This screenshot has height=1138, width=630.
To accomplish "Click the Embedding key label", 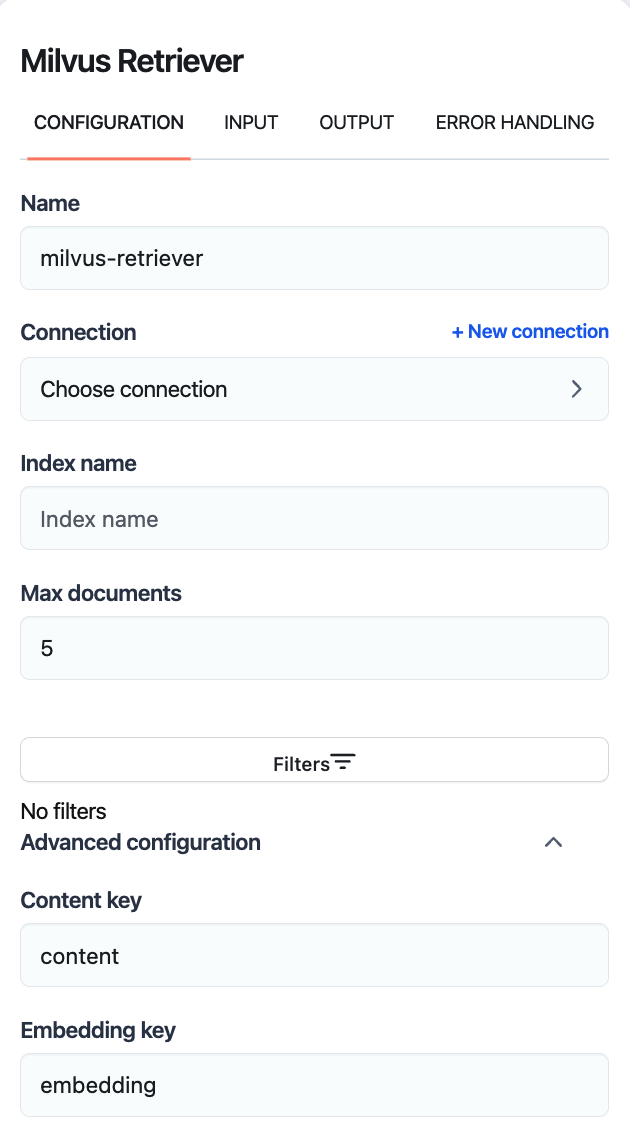I will pos(98,1030).
